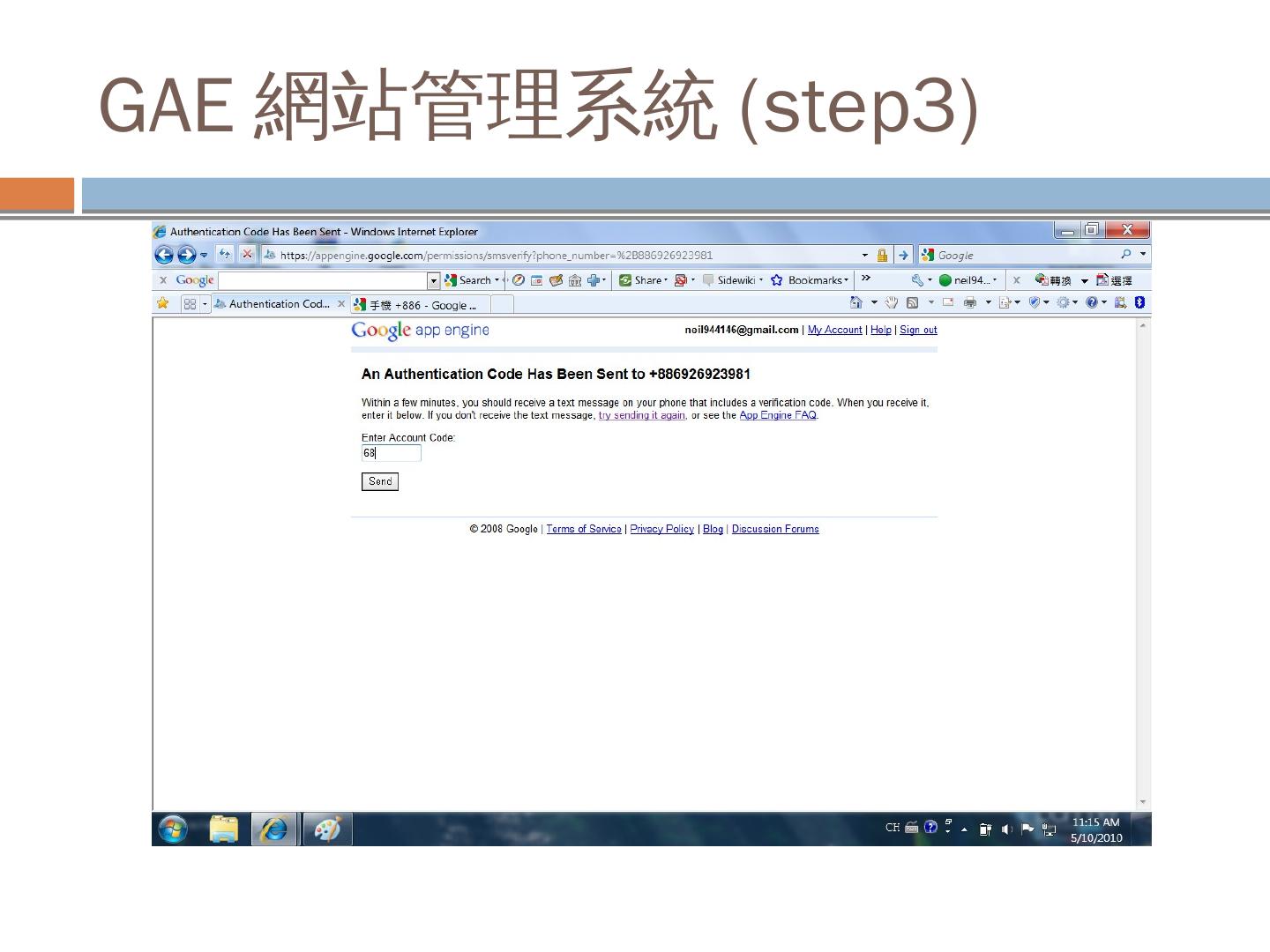Viewport: 1270px width, 952px height.
Task: Open the My Account link
Action: (834, 330)
